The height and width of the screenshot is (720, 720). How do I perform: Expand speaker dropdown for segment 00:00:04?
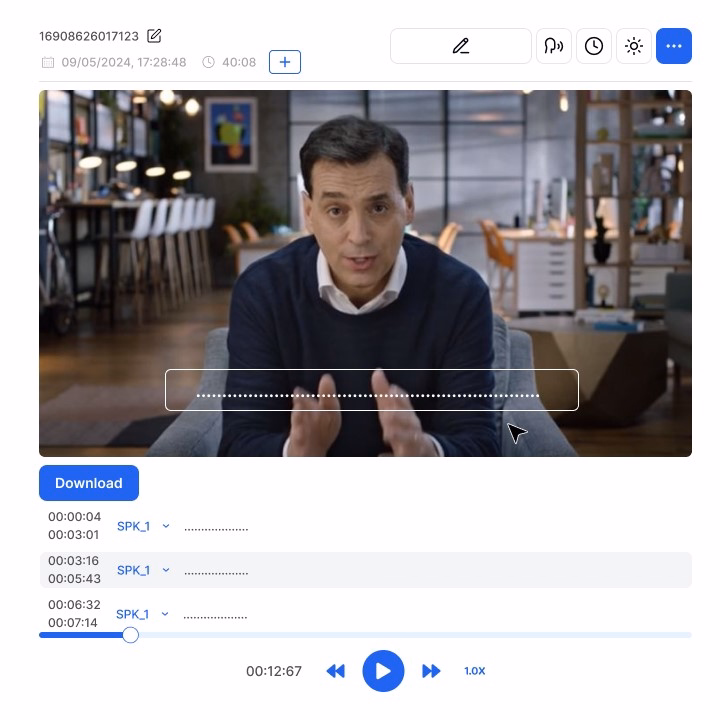166,526
